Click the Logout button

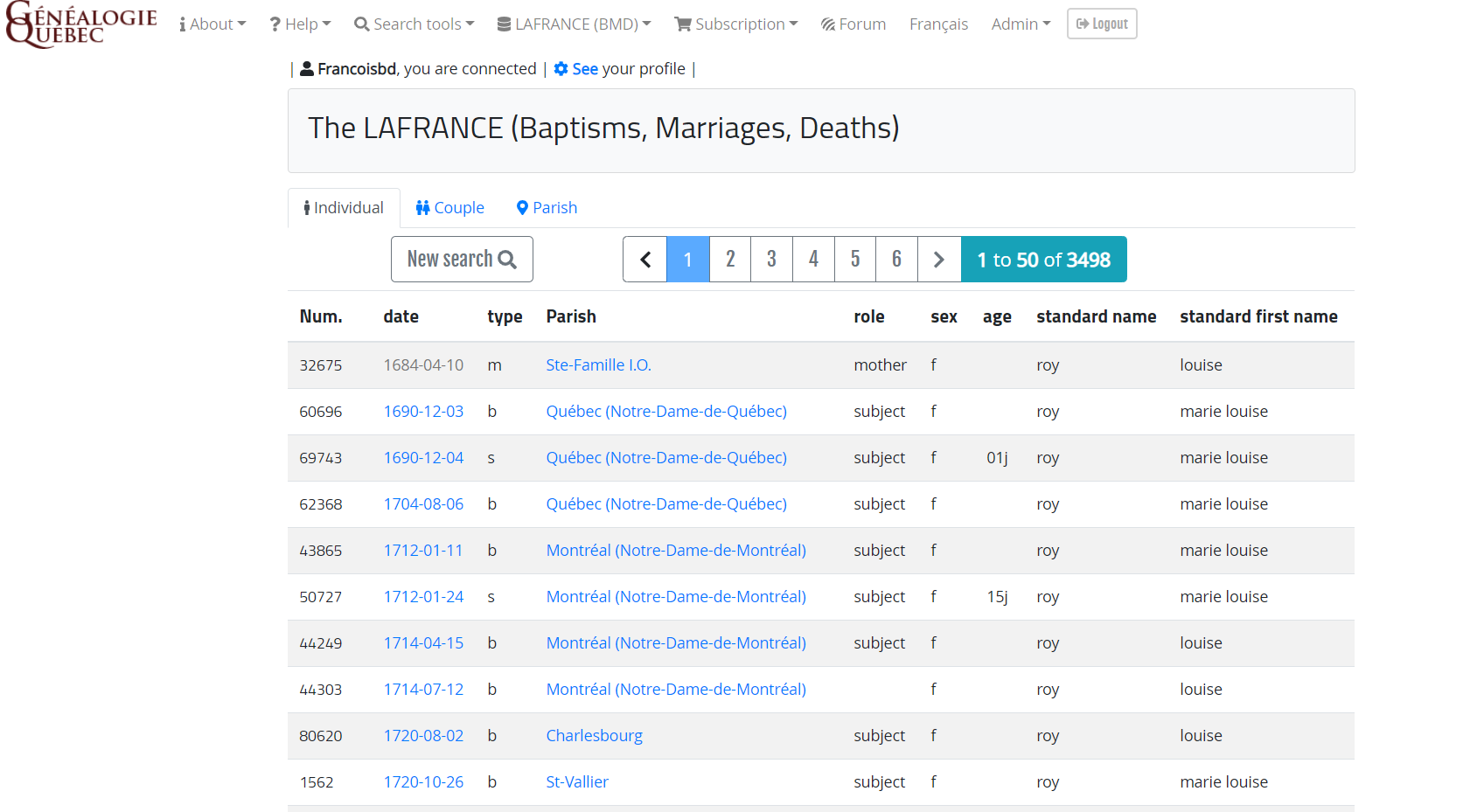click(x=1102, y=24)
